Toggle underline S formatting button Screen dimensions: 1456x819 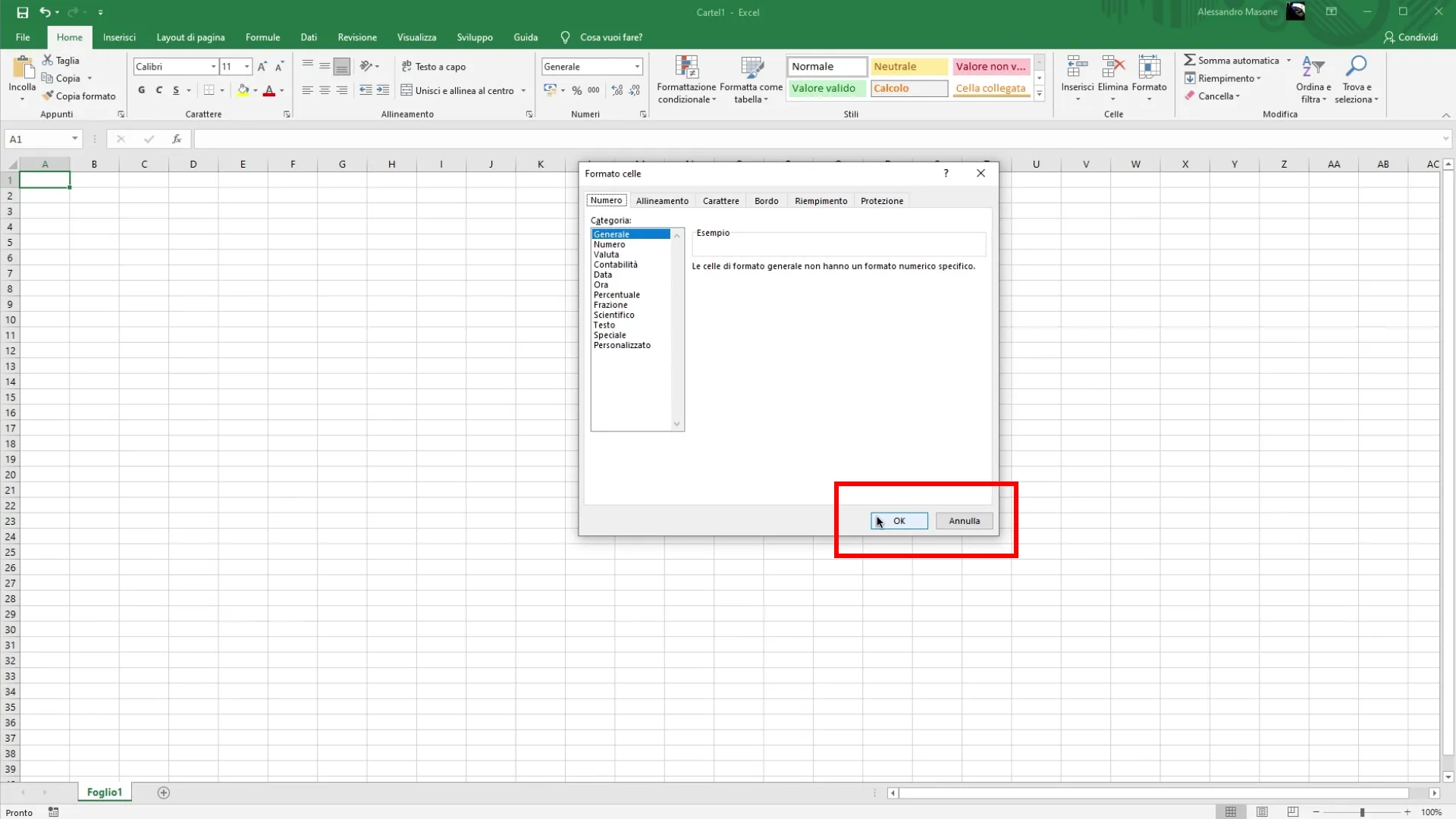[x=176, y=90]
